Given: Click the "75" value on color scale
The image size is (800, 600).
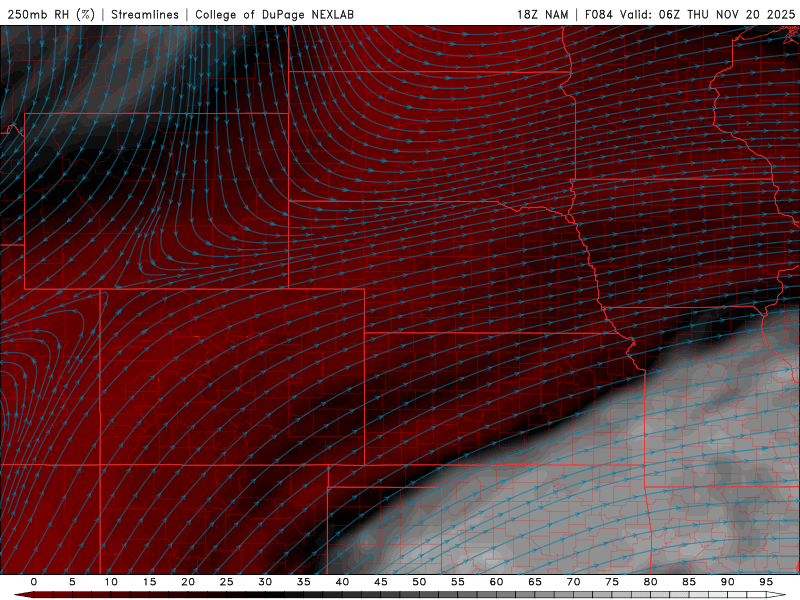Looking at the screenshot, I should point(612,582).
